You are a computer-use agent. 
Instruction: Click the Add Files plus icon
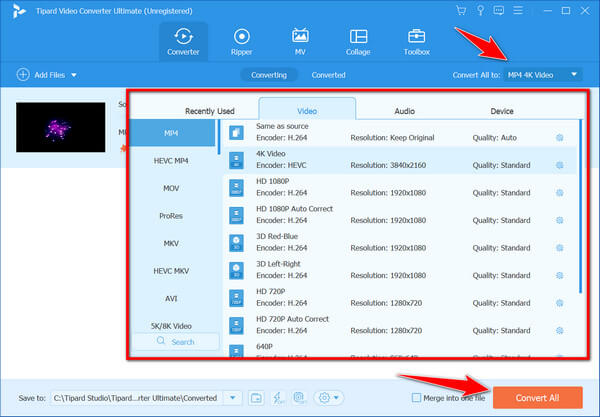[23, 75]
